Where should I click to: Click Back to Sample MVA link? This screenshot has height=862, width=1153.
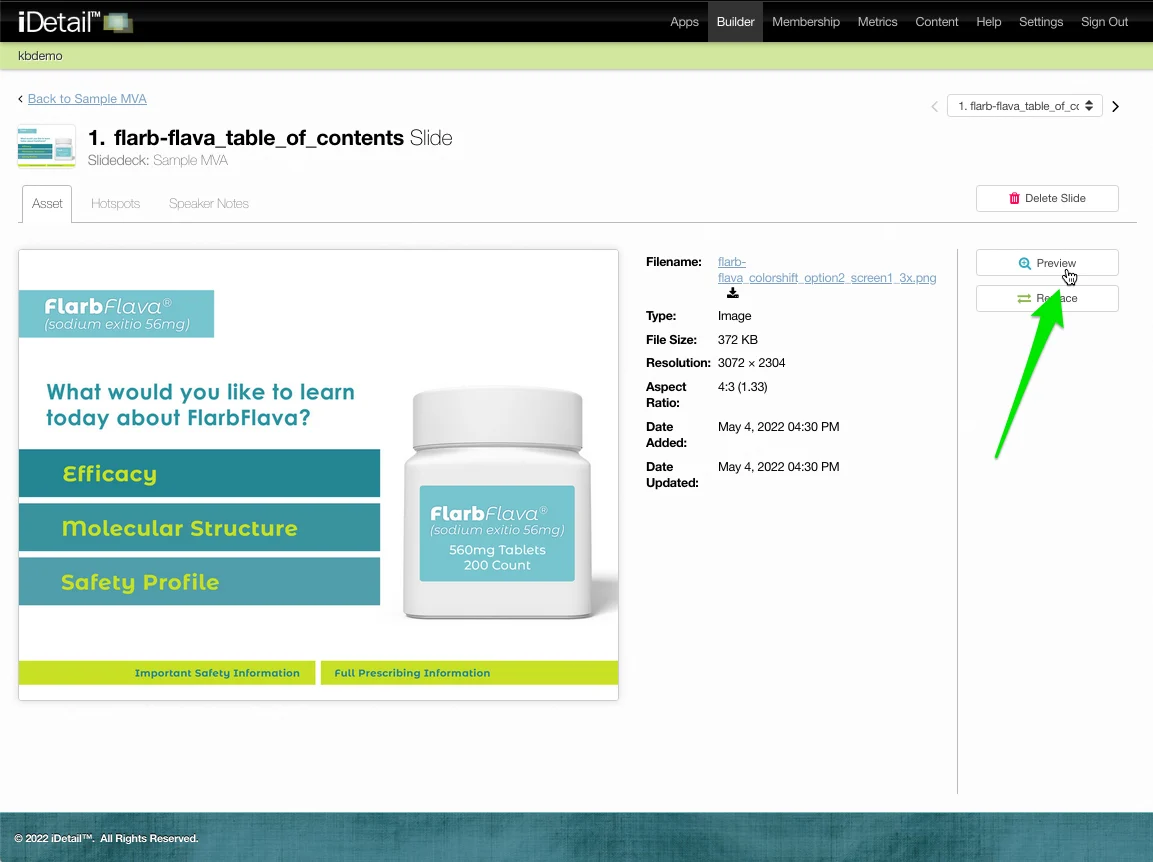[87, 99]
